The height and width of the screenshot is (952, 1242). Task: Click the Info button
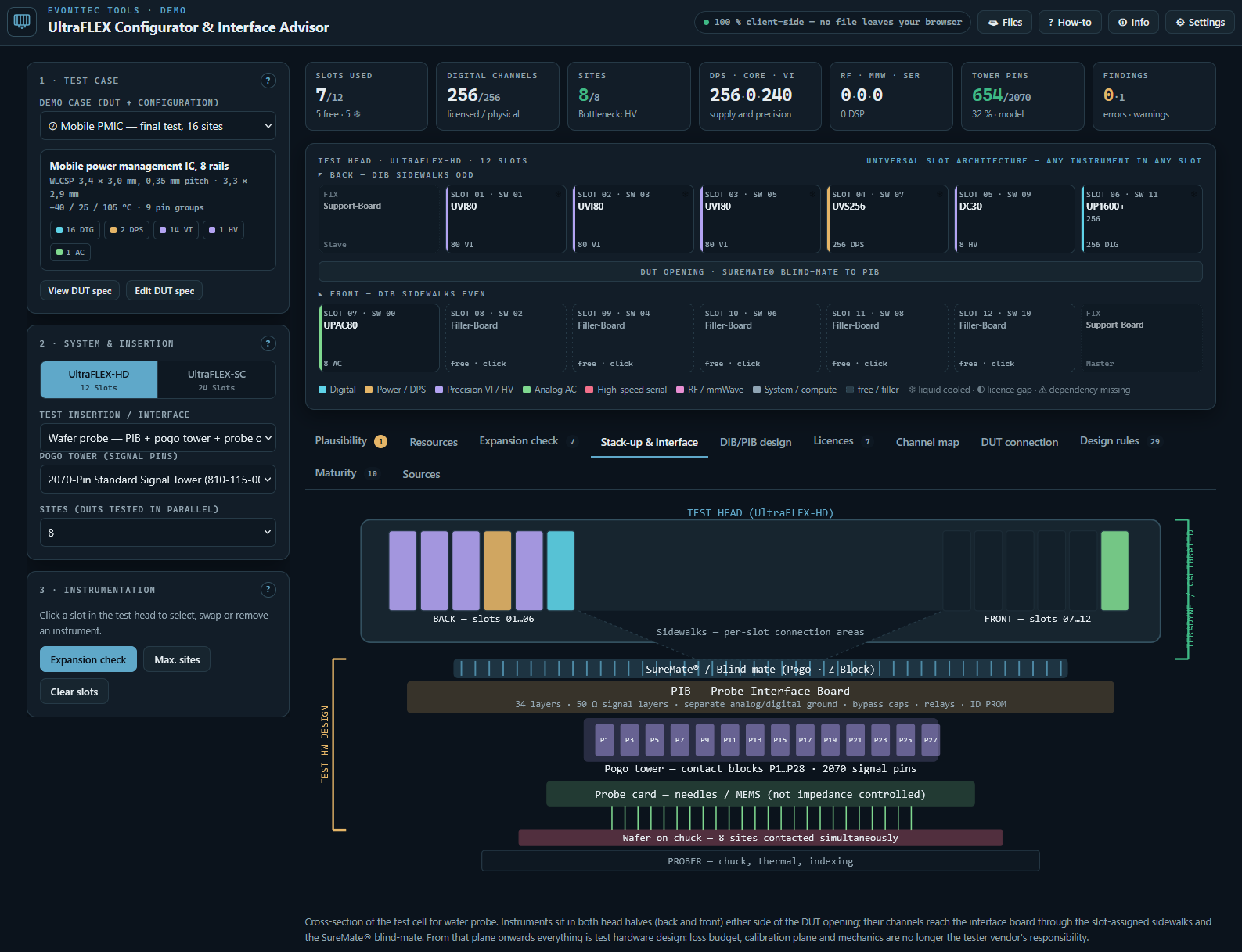[x=1133, y=22]
